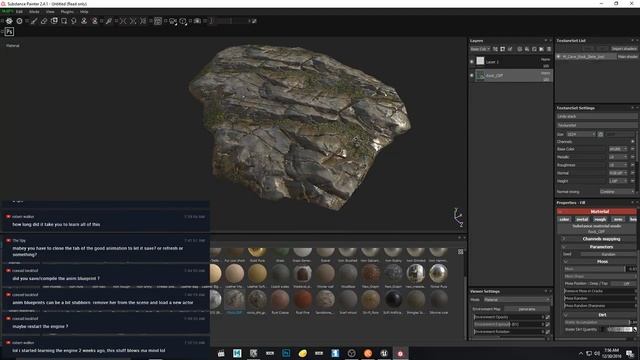Toggle visibility of Rock_Cliff layer
640x360 pixels.
pyautogui.click(x=472, y=76)
